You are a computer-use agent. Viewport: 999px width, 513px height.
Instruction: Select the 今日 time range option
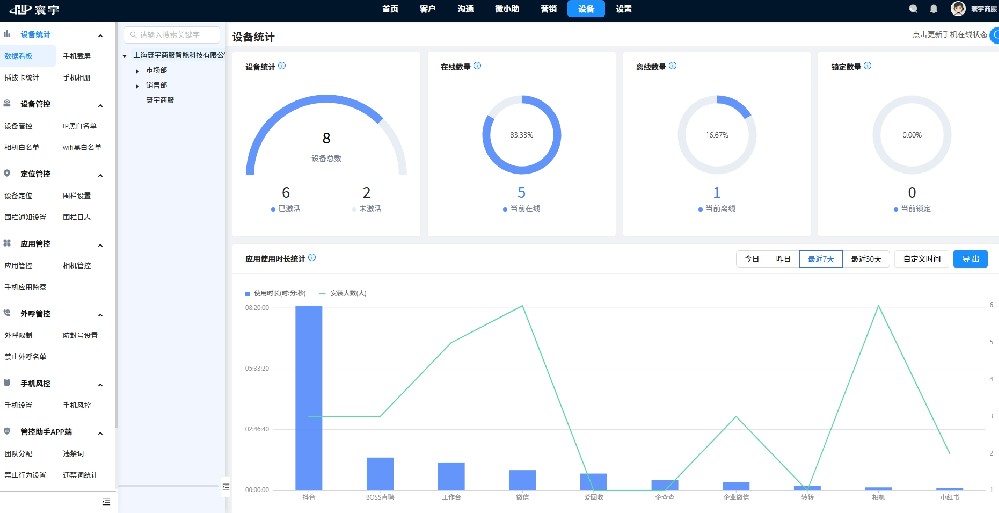752,259
